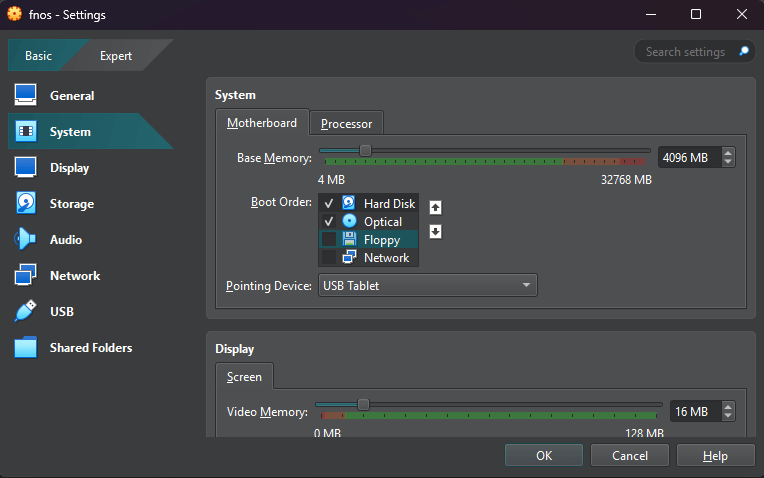Click the Search settings field
This screenshot has width=764, height=478.
688,51
